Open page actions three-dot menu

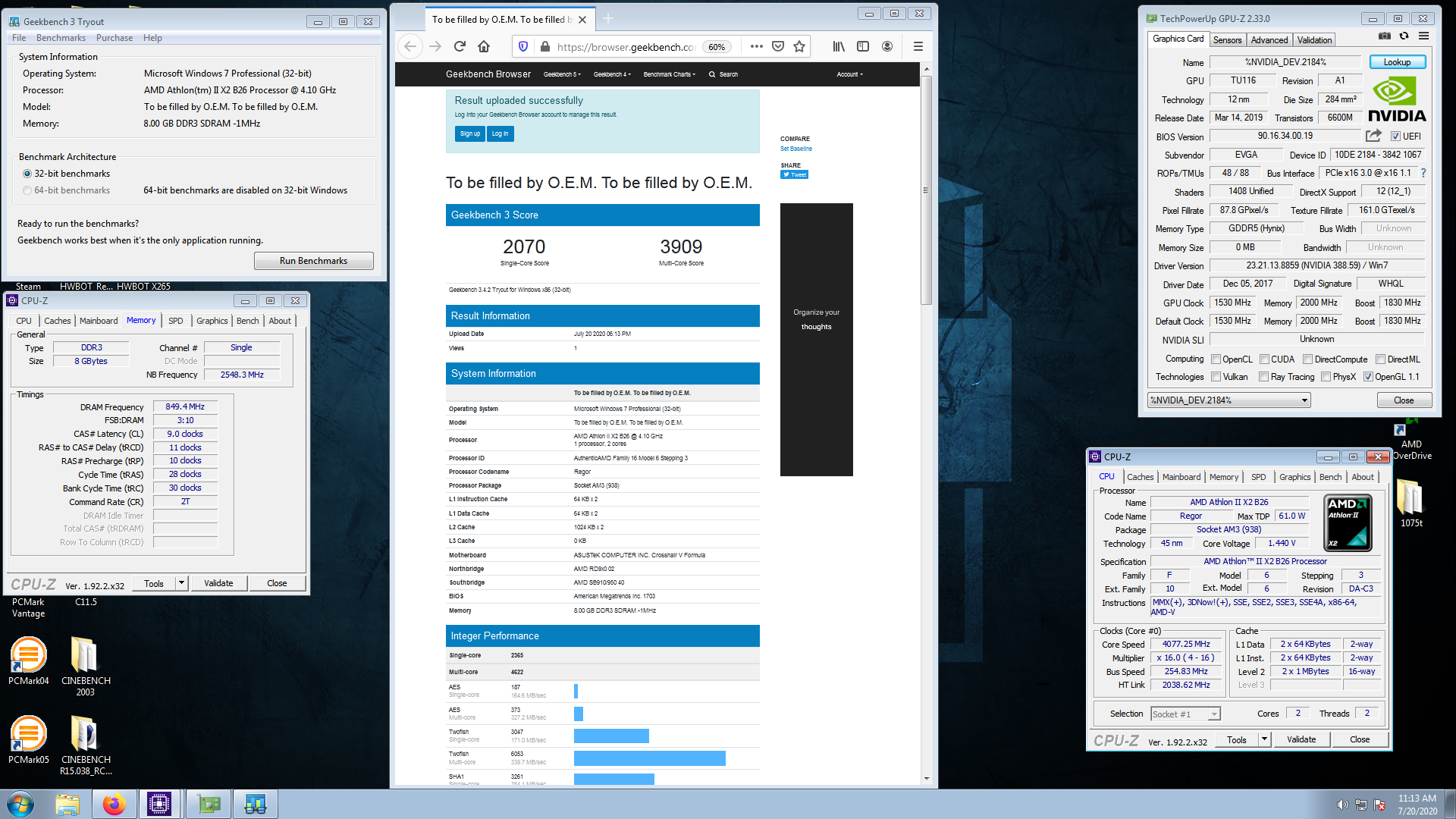(756, 47)
